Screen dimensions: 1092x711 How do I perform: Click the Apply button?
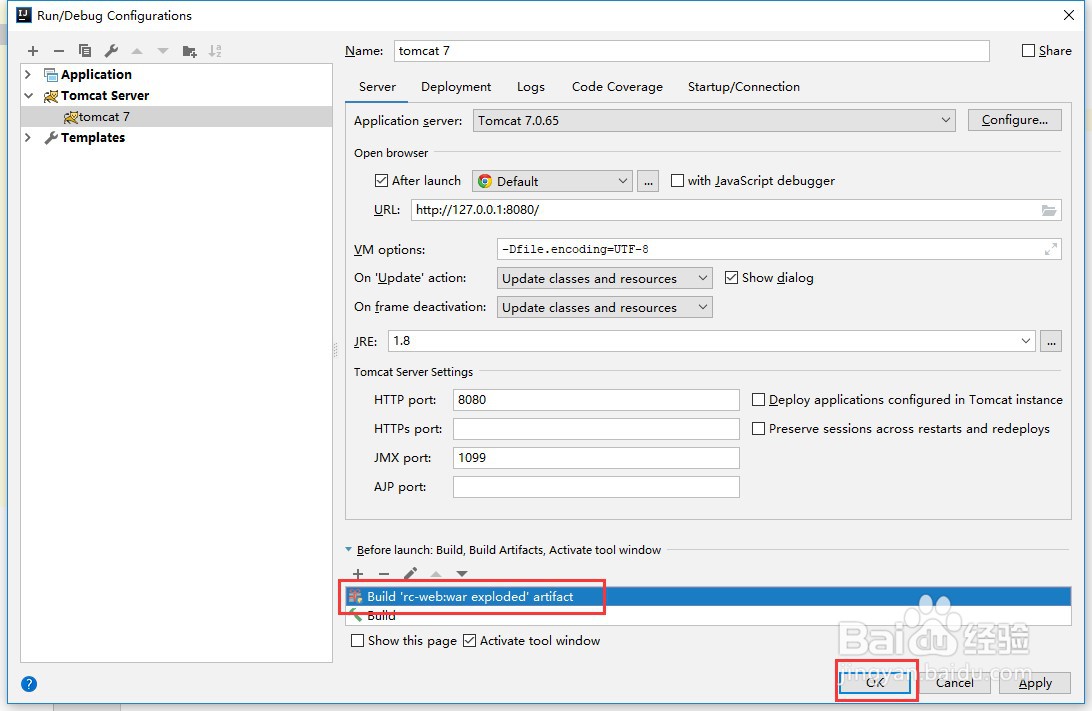coord(1035,683)
